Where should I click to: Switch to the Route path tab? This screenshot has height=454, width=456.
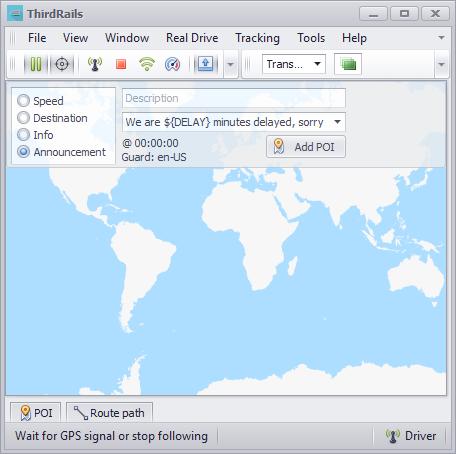[x=109, y=413]
